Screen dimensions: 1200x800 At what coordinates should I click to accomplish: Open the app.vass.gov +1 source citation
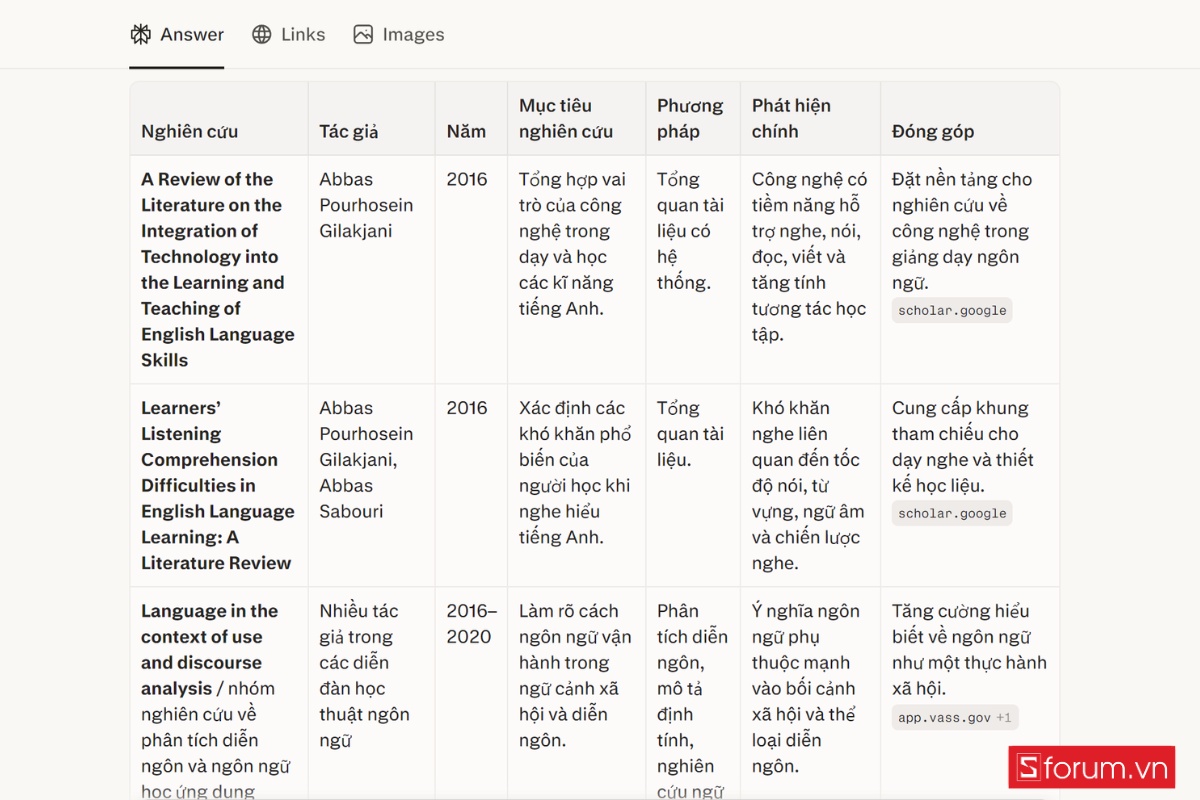955,717
